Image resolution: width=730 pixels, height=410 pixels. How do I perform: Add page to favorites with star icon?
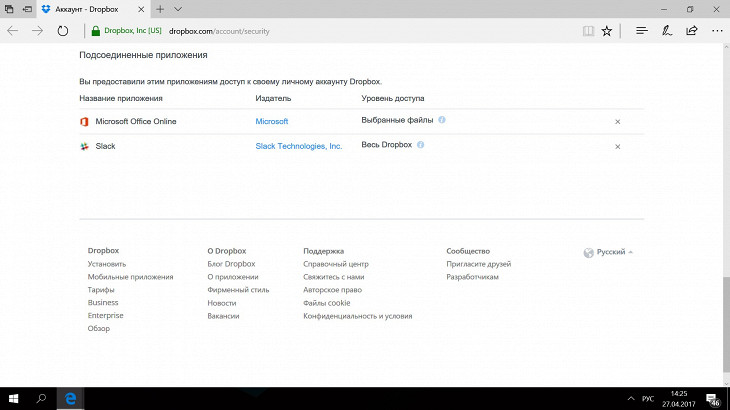coord(606,31)
